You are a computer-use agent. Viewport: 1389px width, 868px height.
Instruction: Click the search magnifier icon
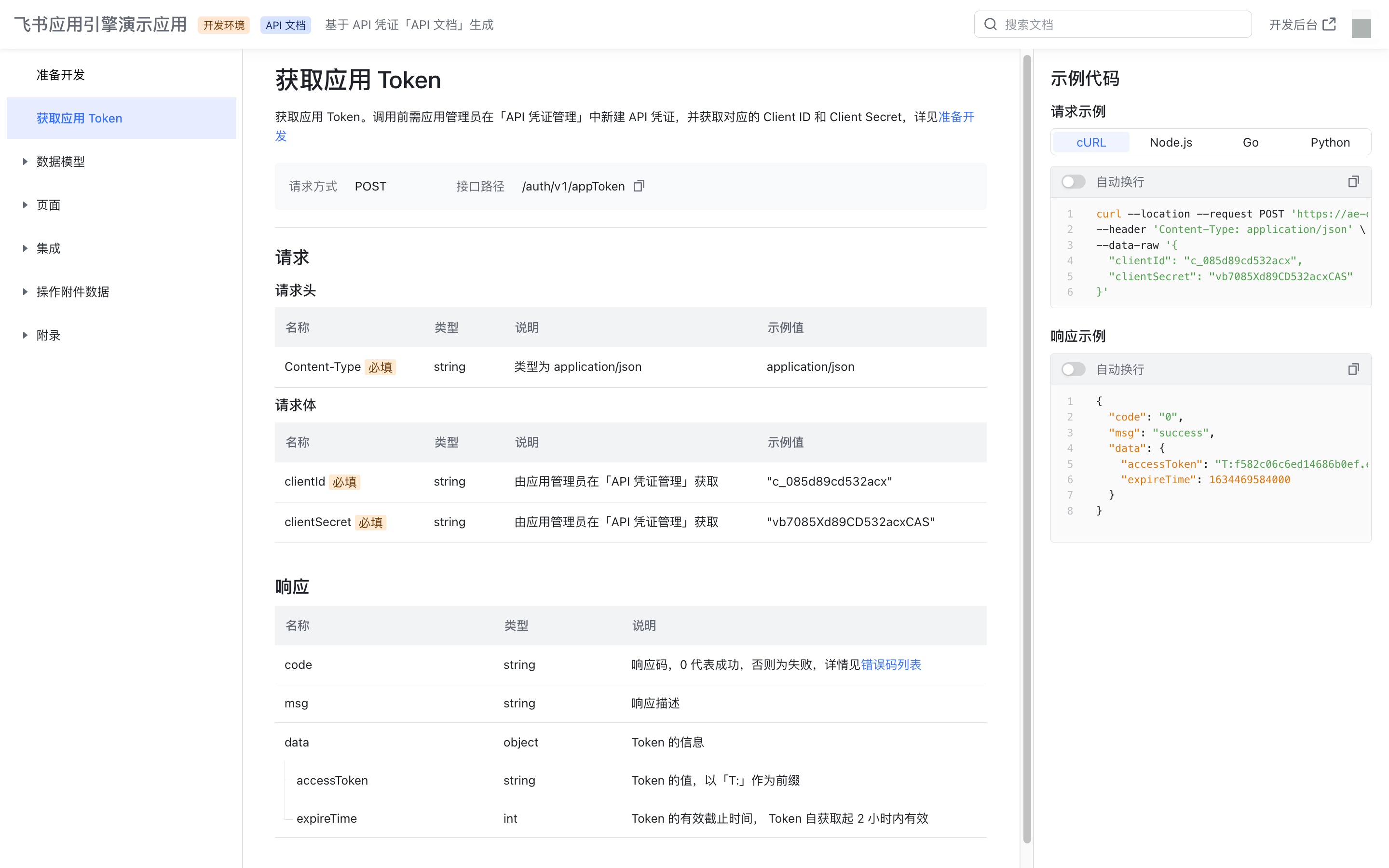(x=991, y=24)
